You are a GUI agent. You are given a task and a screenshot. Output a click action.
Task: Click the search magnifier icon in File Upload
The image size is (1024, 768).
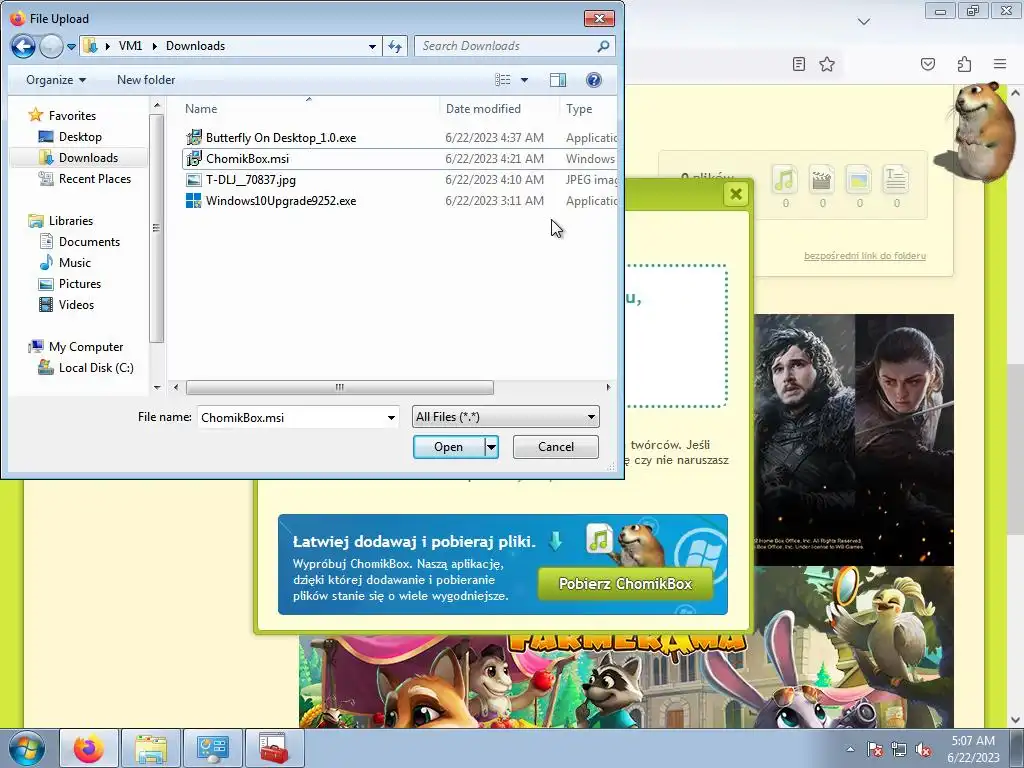603,46
